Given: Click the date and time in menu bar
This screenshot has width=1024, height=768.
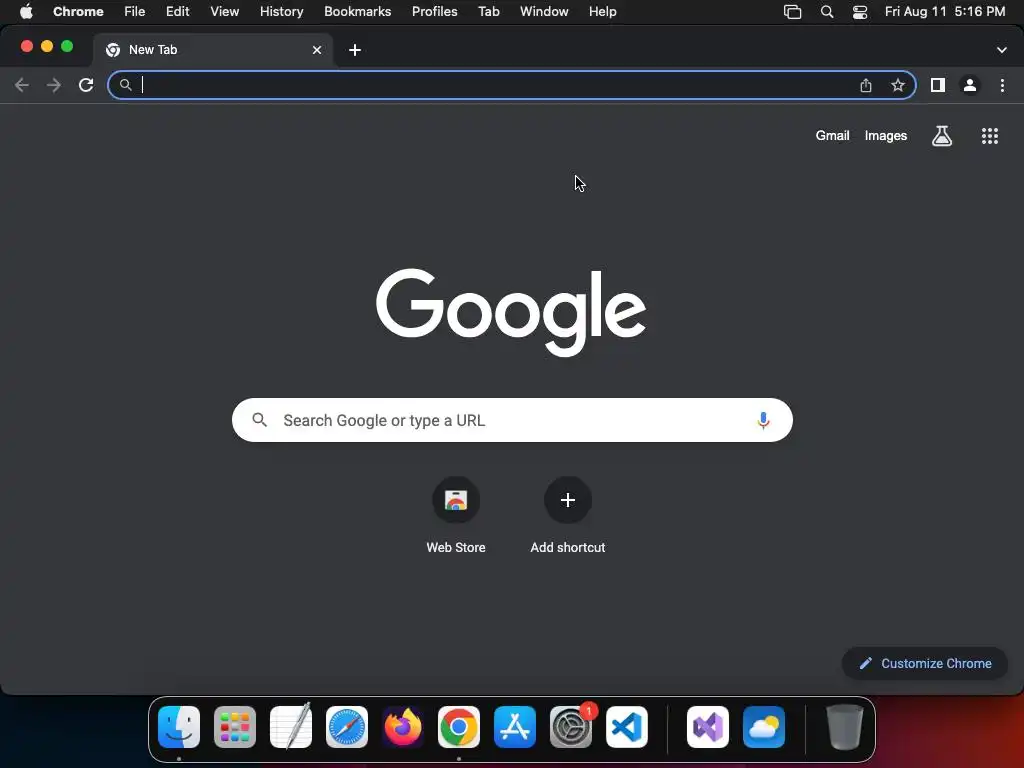Looking at the screenshot, I should click(x=945, y=12).
